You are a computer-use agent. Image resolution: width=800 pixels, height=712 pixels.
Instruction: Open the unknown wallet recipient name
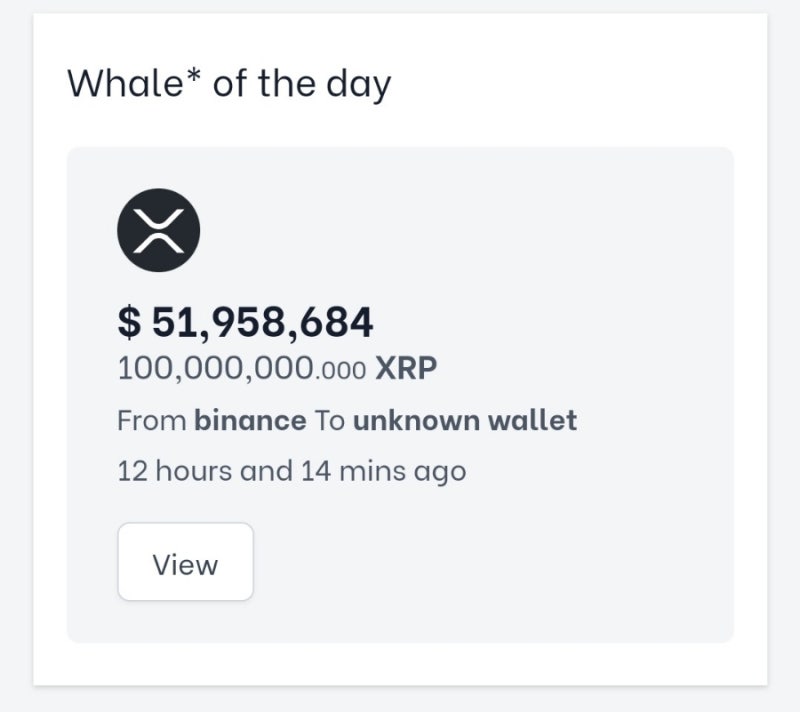tap(465, 420)
